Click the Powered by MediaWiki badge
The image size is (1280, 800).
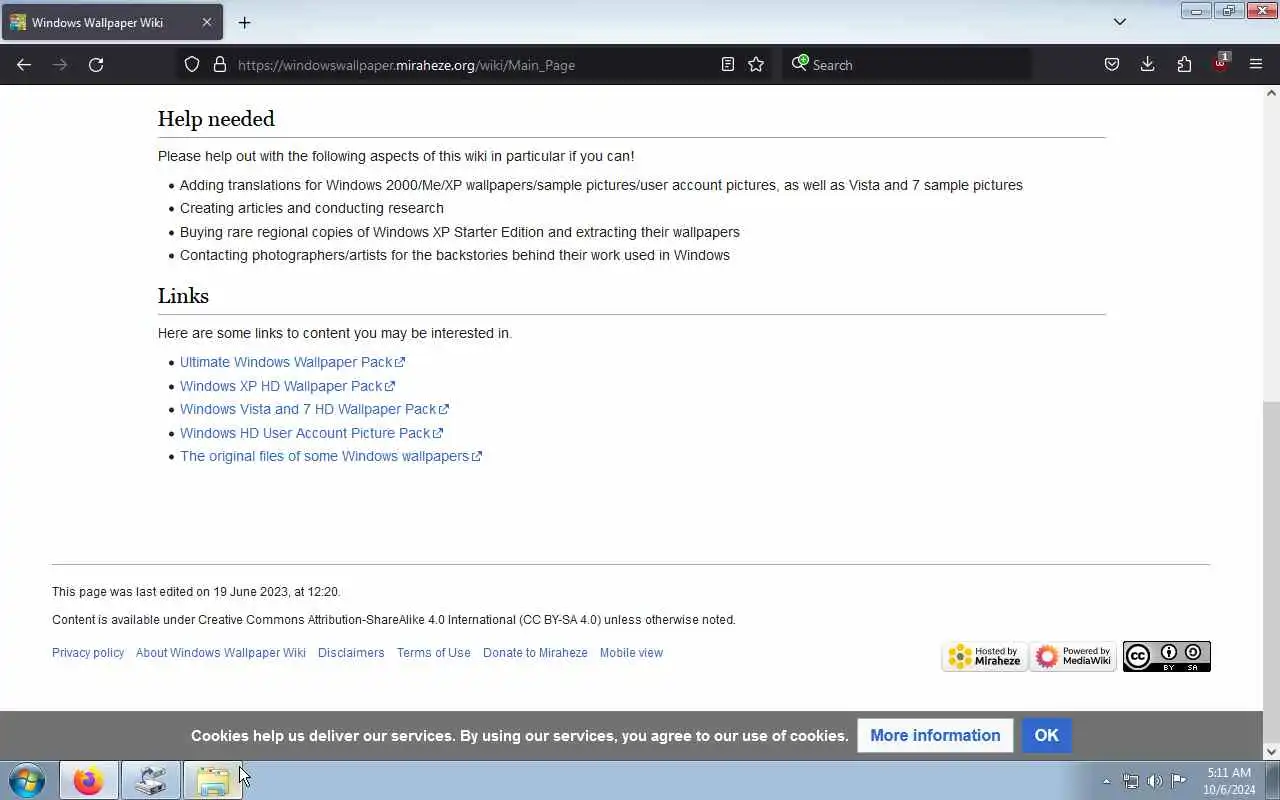point(1073,656)
